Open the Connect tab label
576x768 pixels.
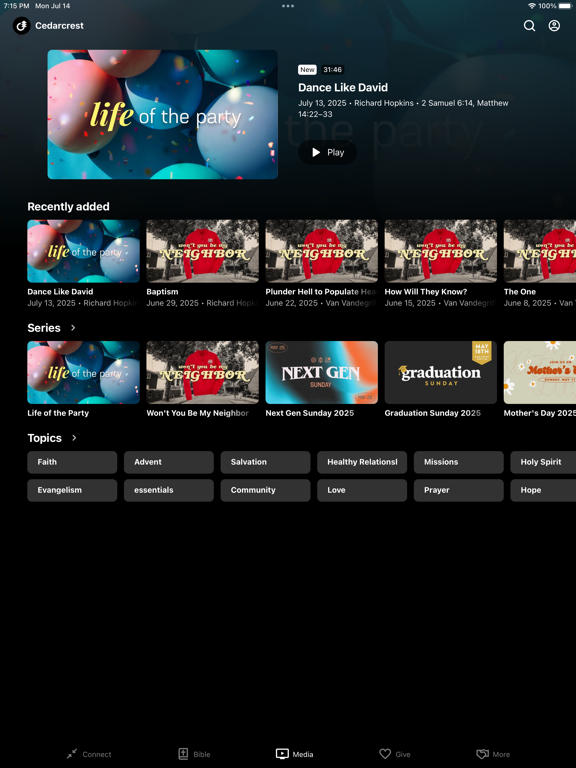click(97, 754)
